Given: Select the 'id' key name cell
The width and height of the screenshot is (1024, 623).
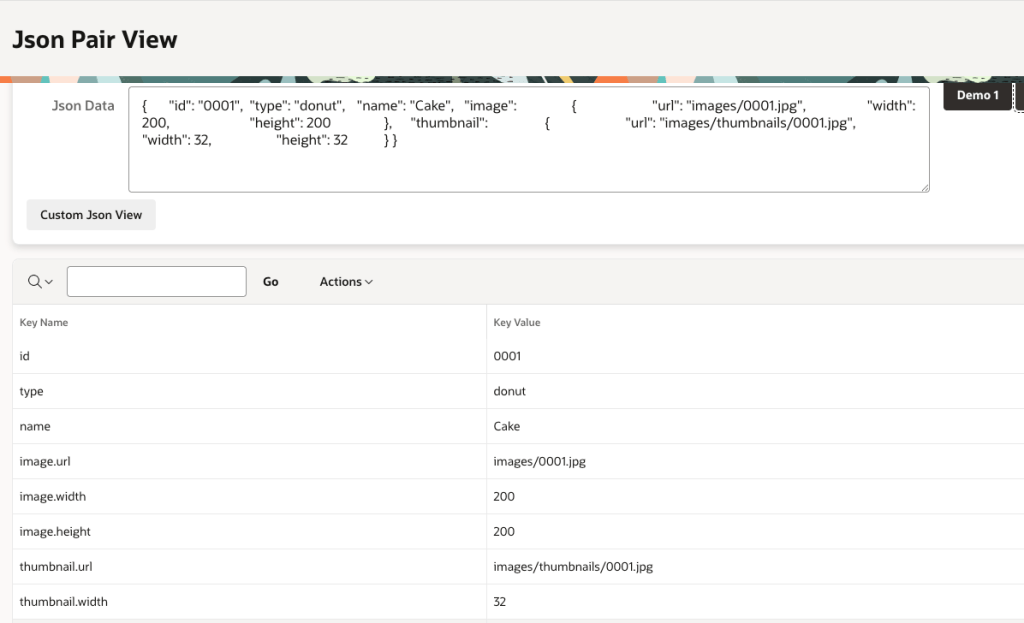Looking at the screenshot, I should click(26, 356).
